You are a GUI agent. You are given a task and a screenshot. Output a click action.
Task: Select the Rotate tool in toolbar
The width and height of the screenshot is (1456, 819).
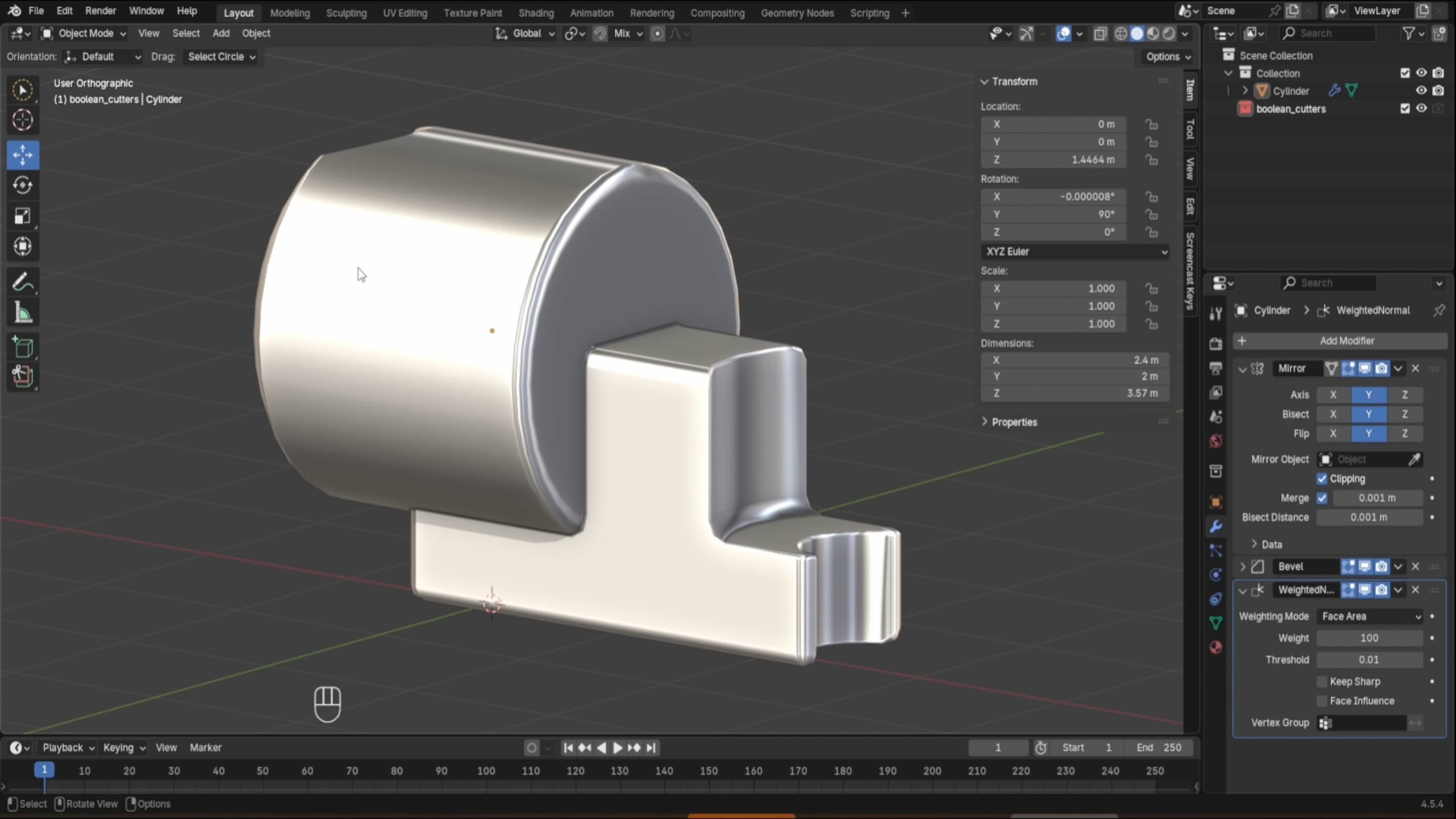pyautogui.click(x=23, y=185)
